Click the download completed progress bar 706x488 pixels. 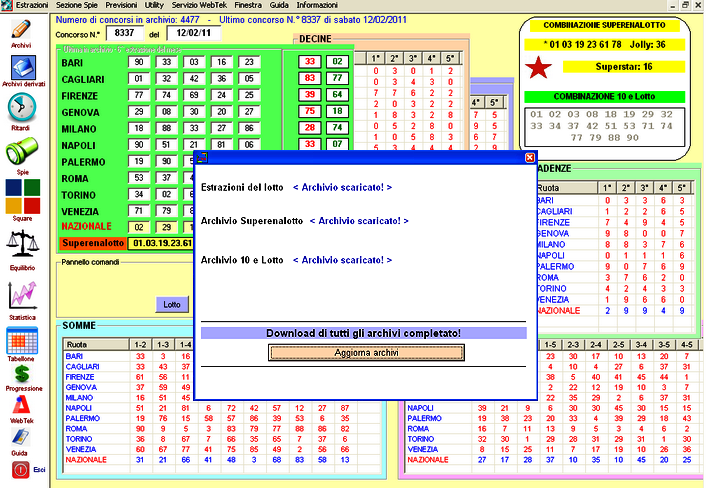coord(363,334)
